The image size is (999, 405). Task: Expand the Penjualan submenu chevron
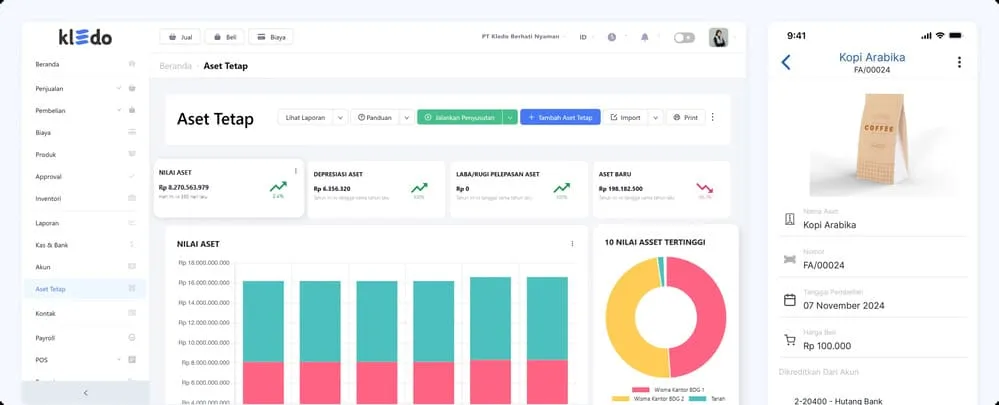119,89
